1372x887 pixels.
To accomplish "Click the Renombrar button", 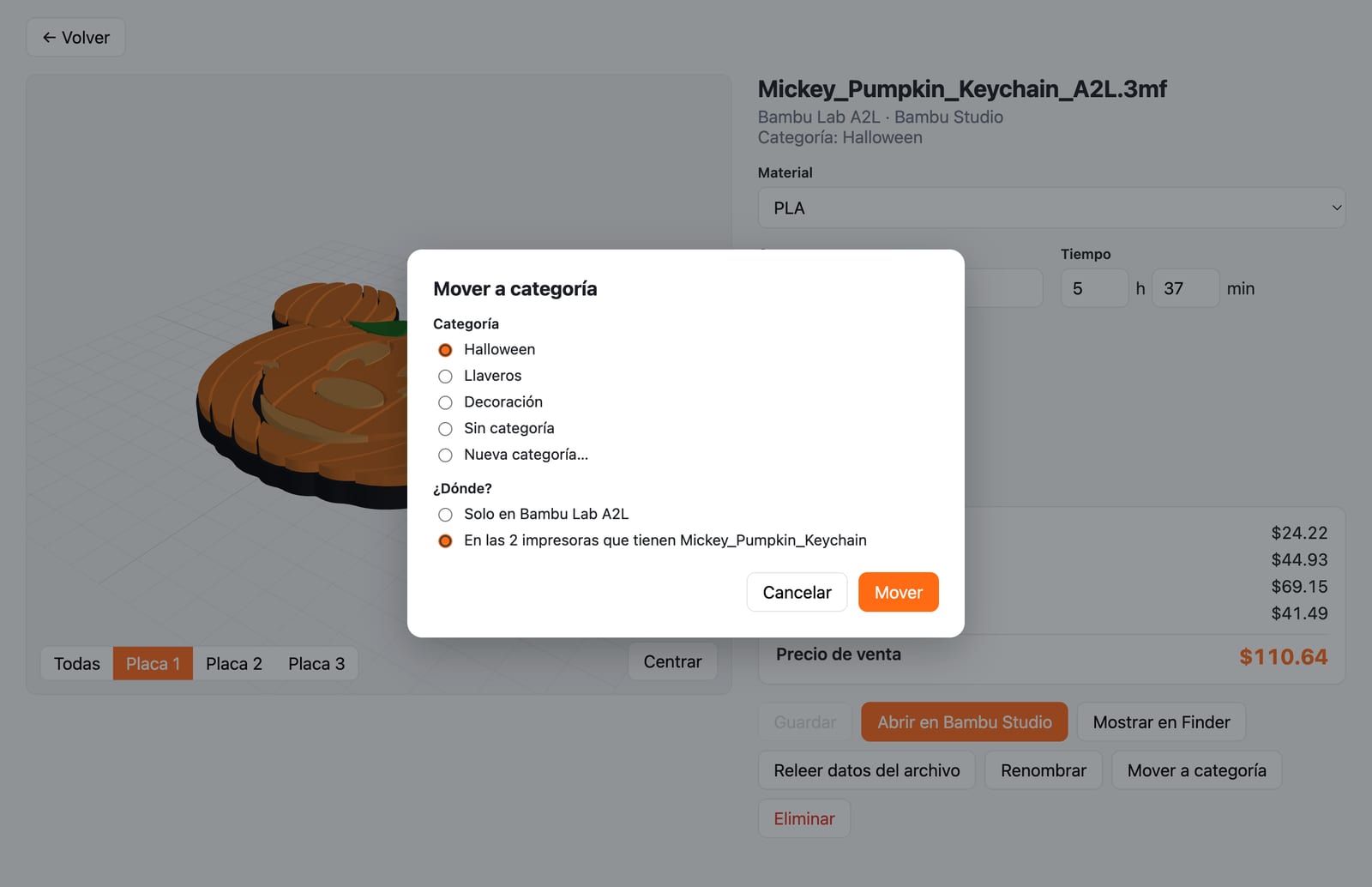I will point(1044,770).
